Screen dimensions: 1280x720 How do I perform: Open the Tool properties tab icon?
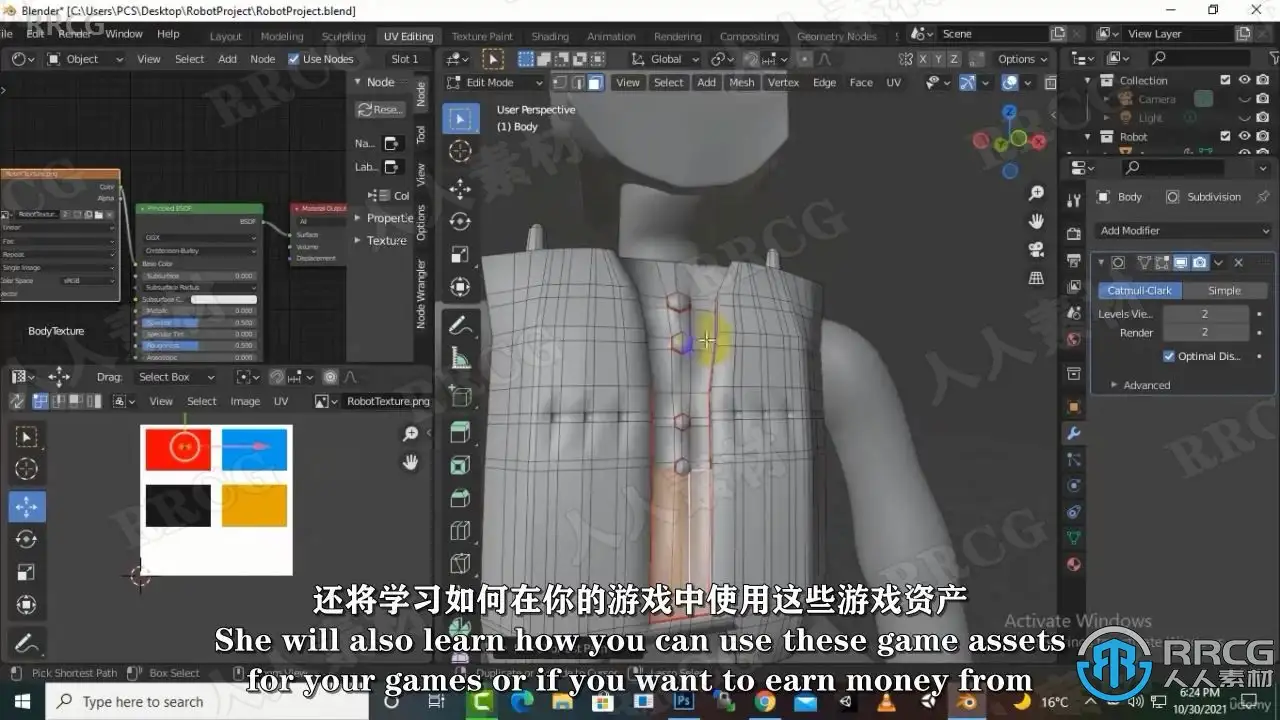(x=1074, y=200)
